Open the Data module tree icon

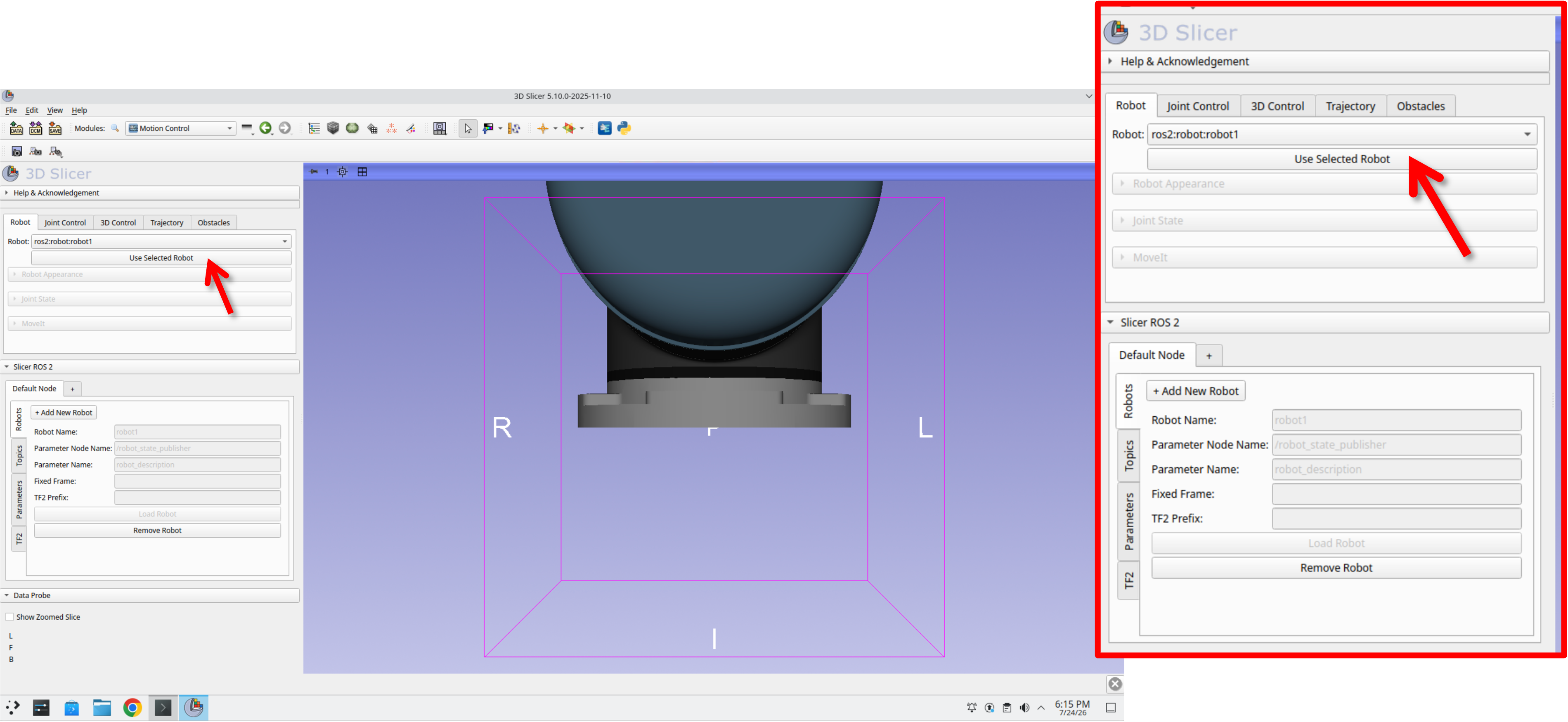(314, 128)
